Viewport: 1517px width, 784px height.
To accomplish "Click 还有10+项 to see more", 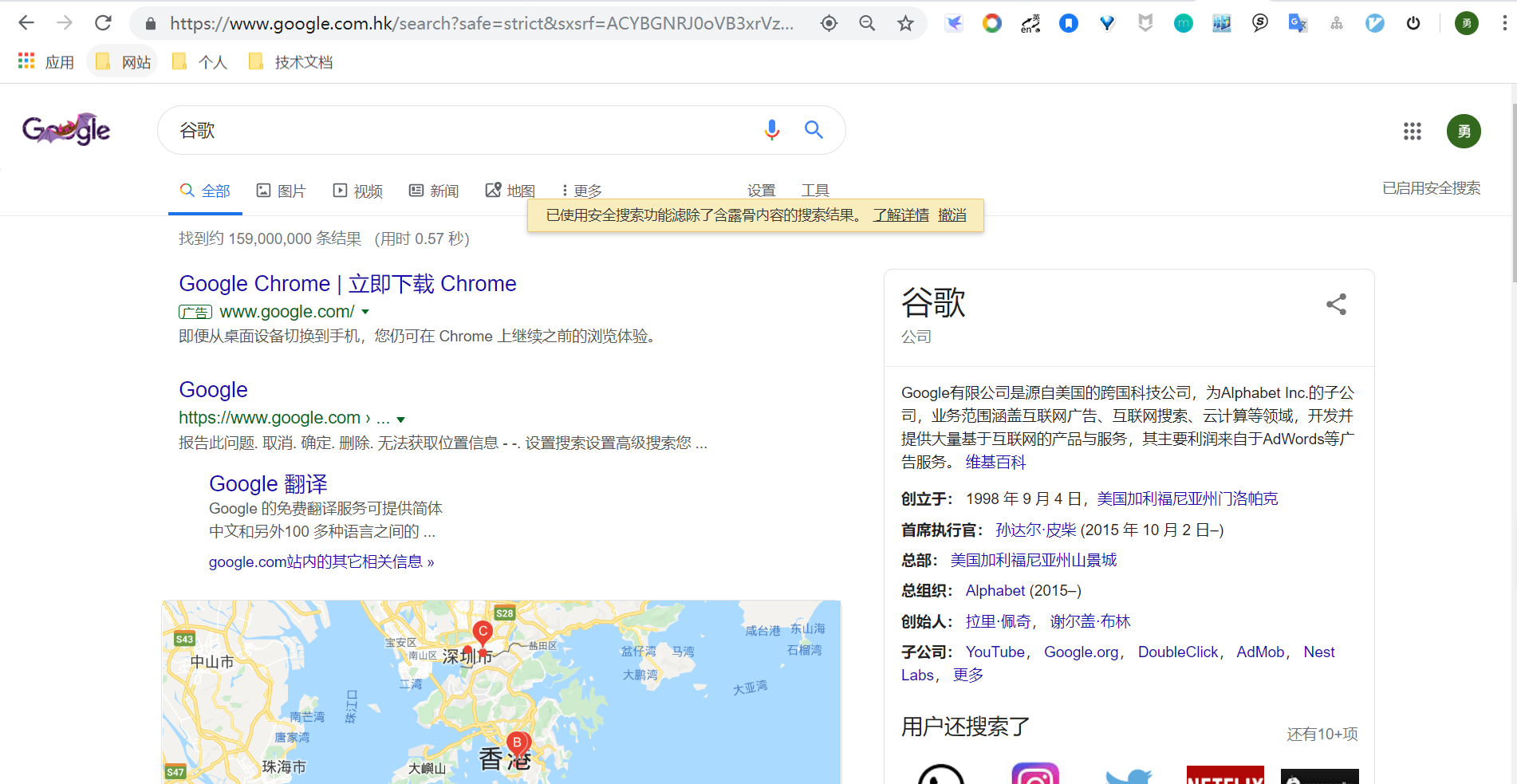I will pyautogui.click(x=1322, y=734).
